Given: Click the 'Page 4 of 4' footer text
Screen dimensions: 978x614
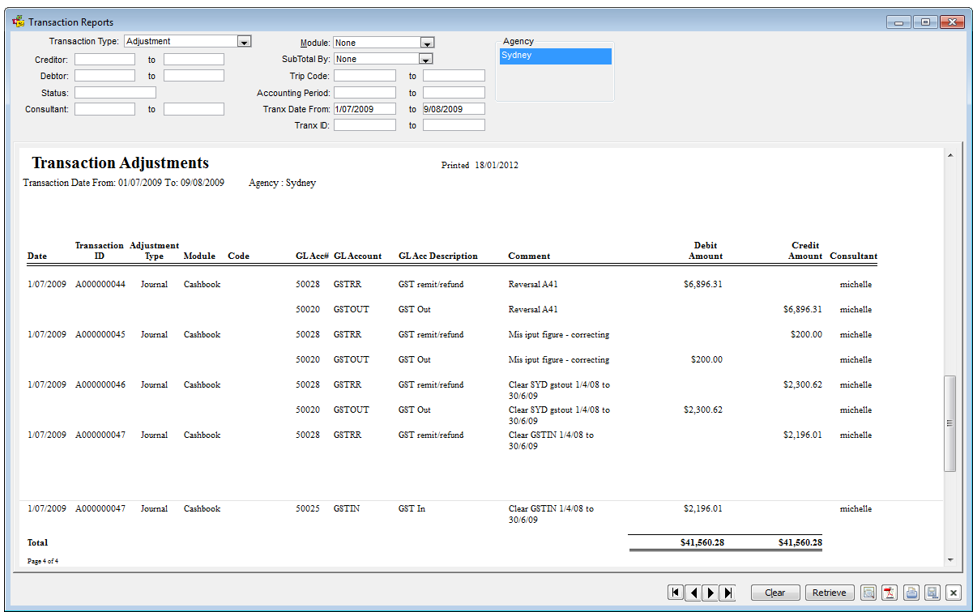Looking at the screenshot, I should click(43, 561).
